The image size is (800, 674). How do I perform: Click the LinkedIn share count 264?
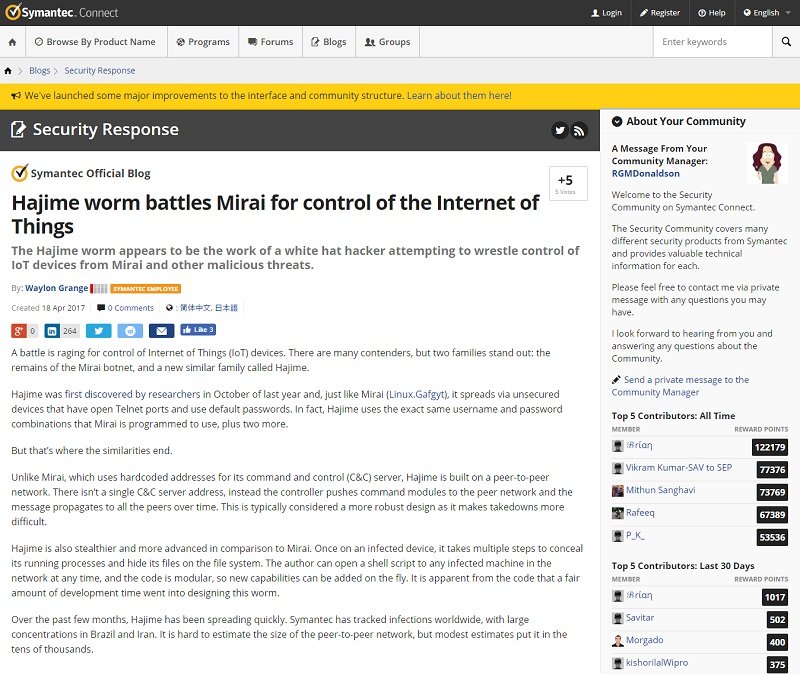click(70, 331)
